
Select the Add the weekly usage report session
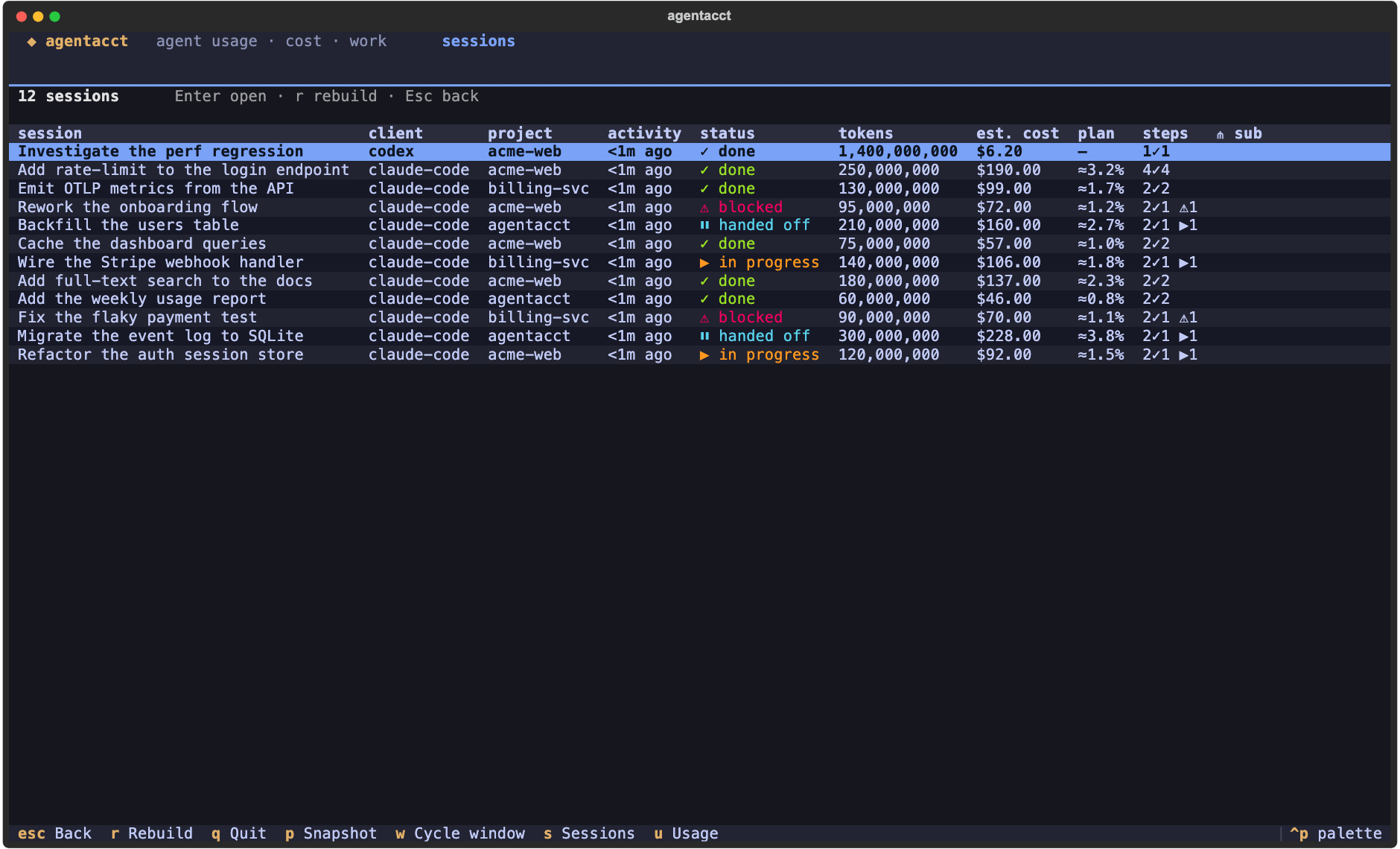699,299
